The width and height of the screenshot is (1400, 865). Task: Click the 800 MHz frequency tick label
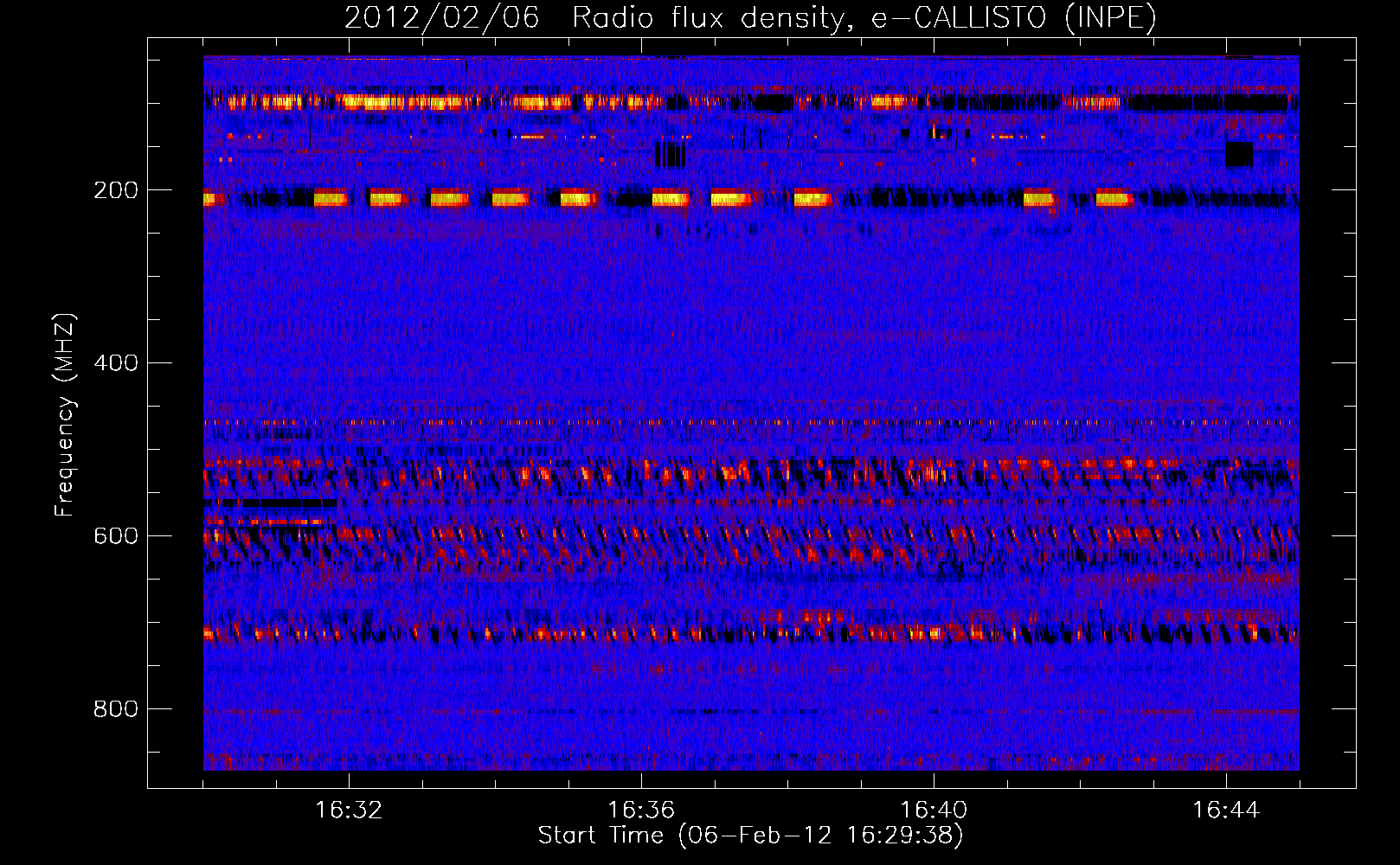[116, 708]
